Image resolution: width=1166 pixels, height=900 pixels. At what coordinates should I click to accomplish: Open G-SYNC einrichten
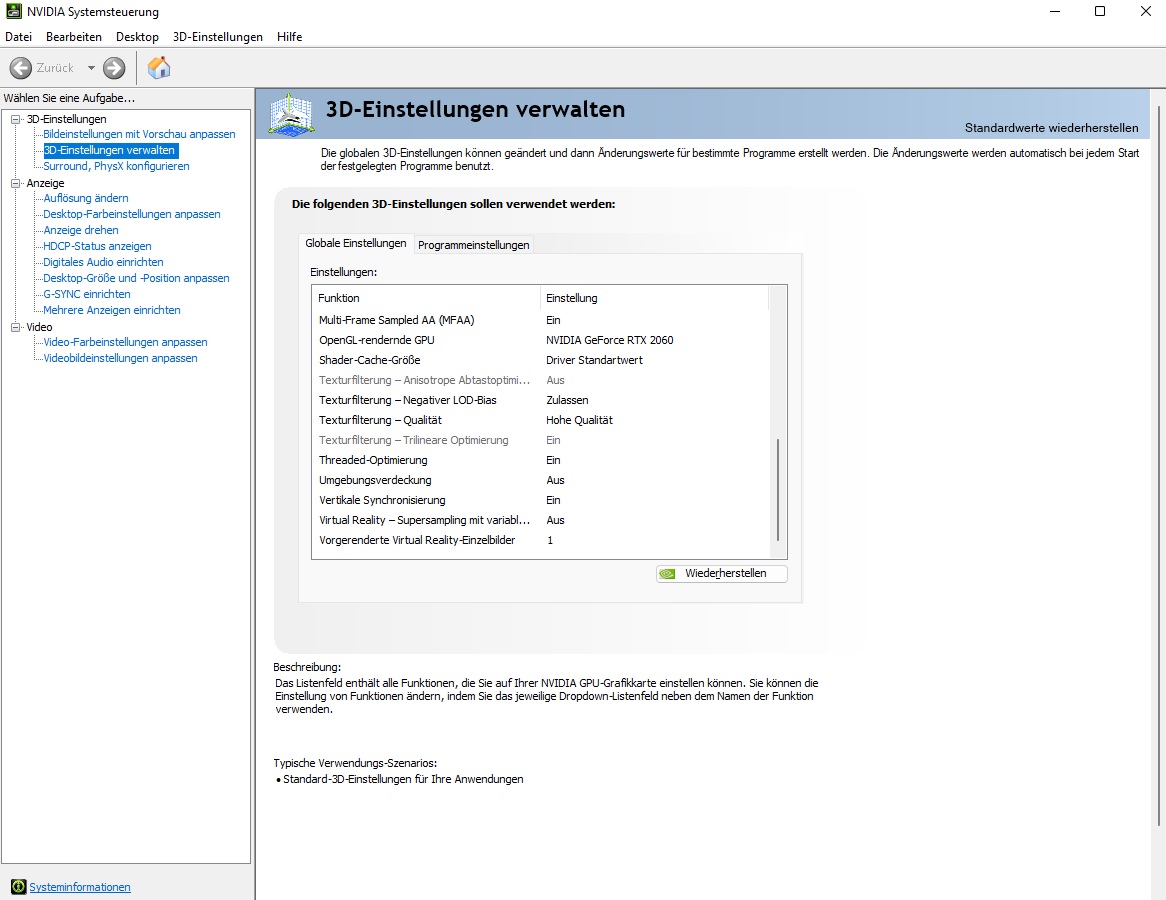coord(86,294)
